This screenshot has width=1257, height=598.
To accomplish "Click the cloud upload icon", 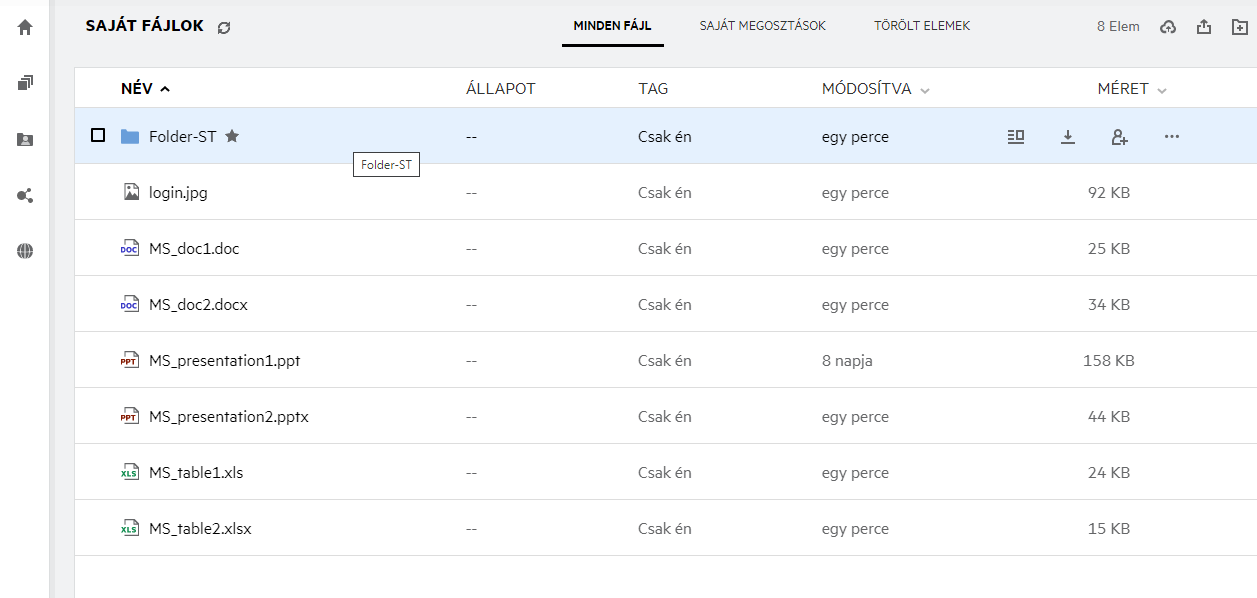I will pos(1168,27).
